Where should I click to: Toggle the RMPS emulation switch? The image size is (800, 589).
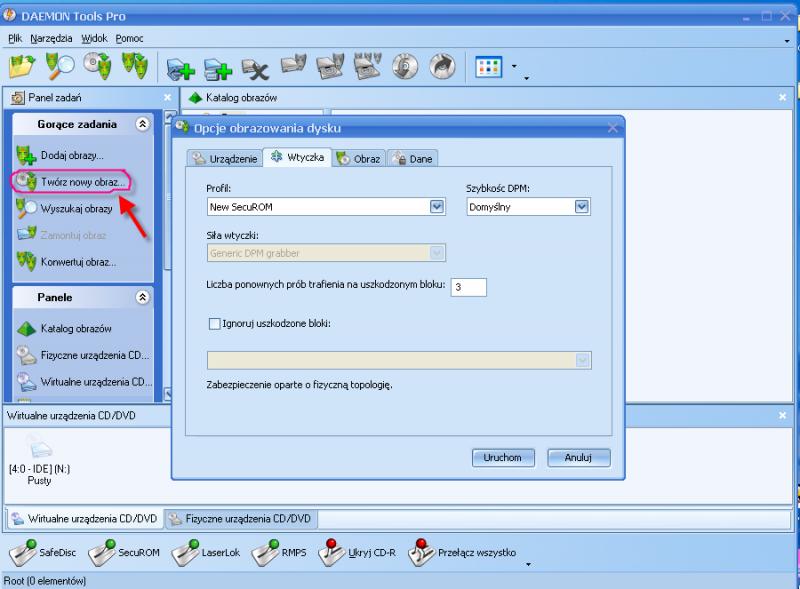pyautogui.click(x=279, y=553)
